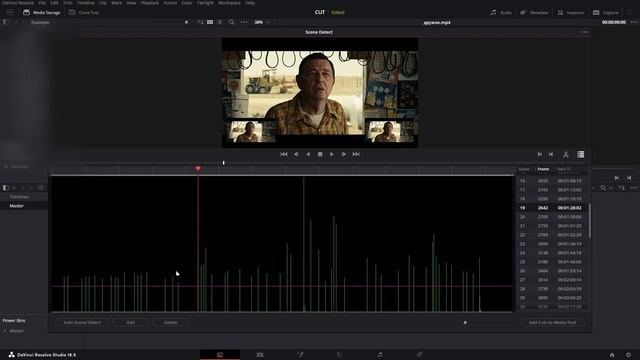Viewport: 640px width, 360px height.
Task: Select Master bin in media pool
Action: pos(17,206)
